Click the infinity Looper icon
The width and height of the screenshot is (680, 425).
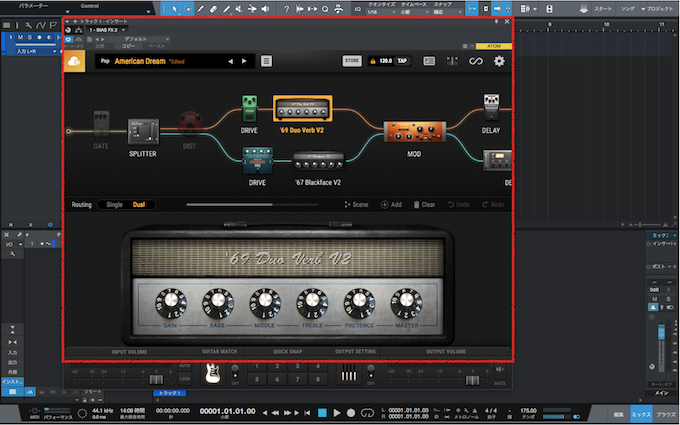tap(476, 61)
